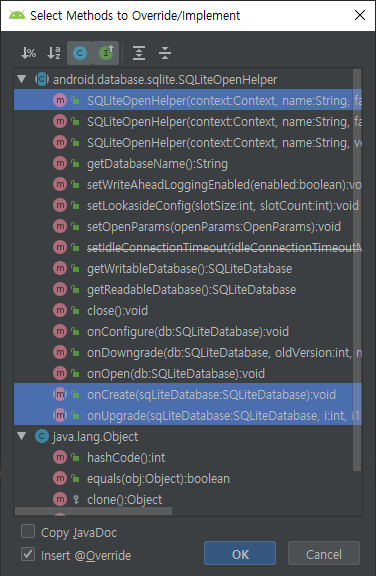Sort methods alphabetically
This screenshot has width=376, height=576.
[x=54, y=53]
